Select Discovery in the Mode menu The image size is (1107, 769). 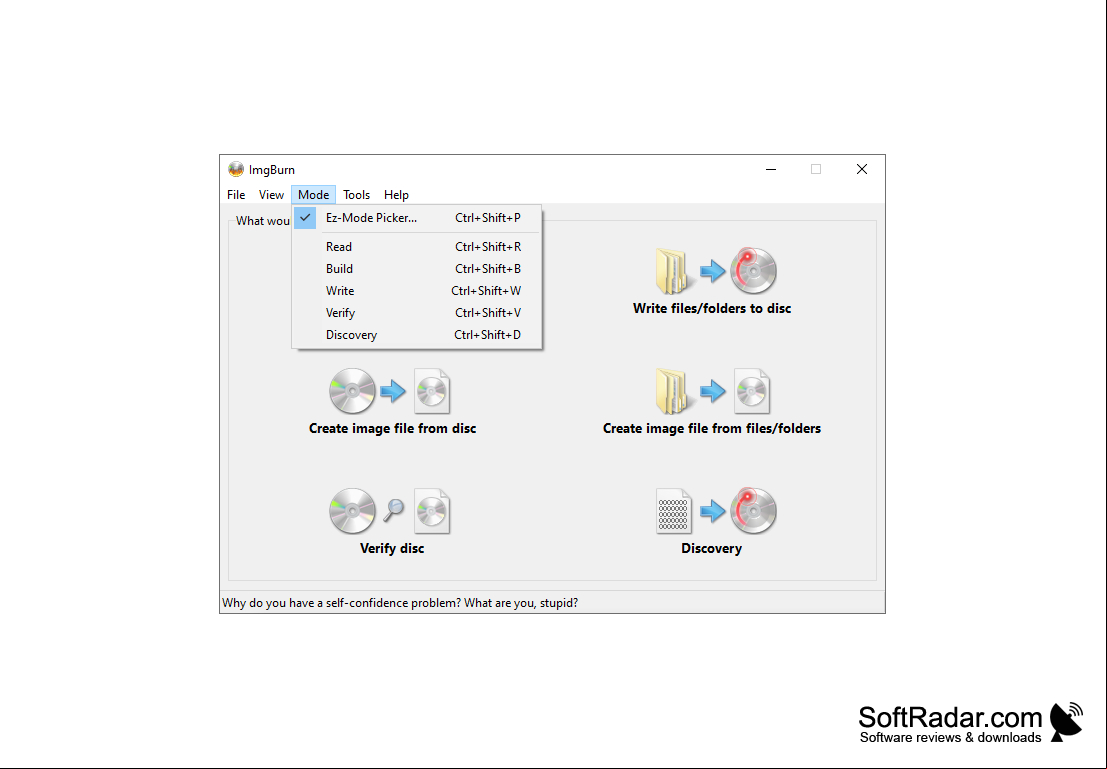(417, 335)
